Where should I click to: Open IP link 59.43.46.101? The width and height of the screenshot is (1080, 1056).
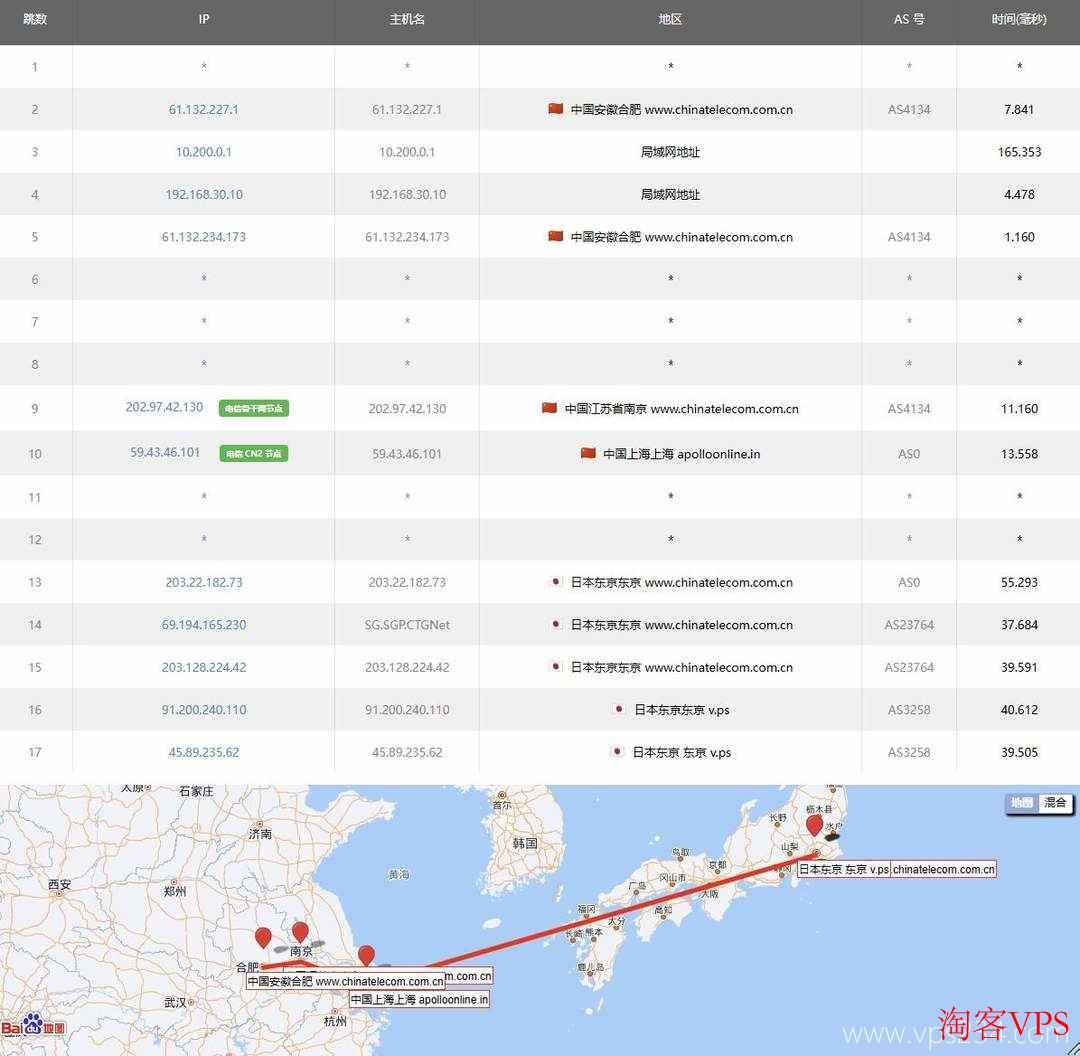pyautogui.click(x=165, y=453)
